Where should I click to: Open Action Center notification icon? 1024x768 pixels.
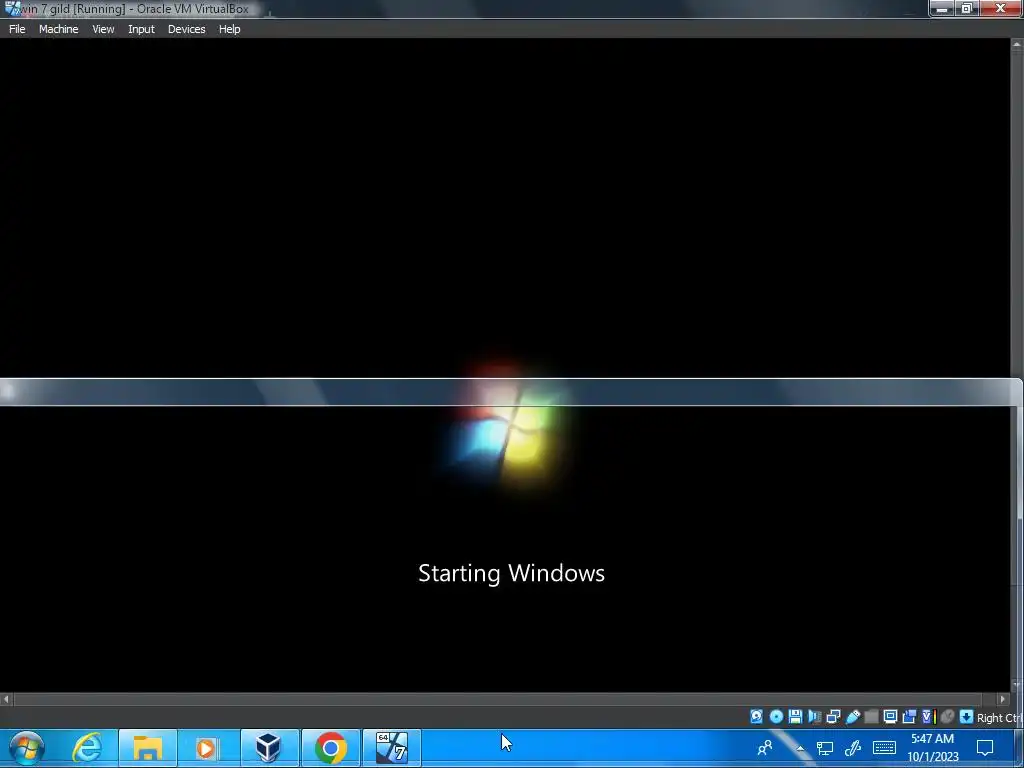[x=985, y=748]
